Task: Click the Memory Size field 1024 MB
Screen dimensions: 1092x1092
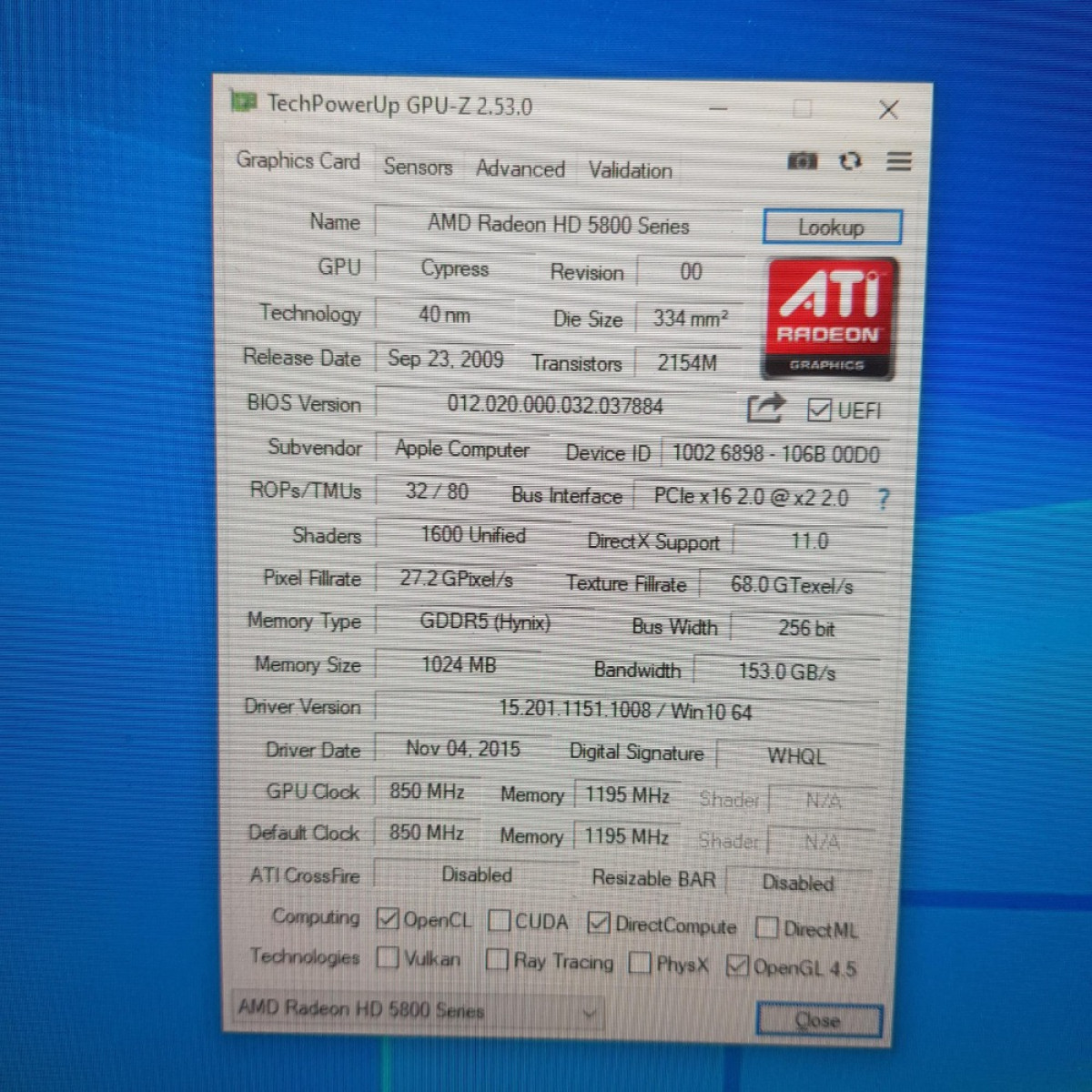Action: 459,665
